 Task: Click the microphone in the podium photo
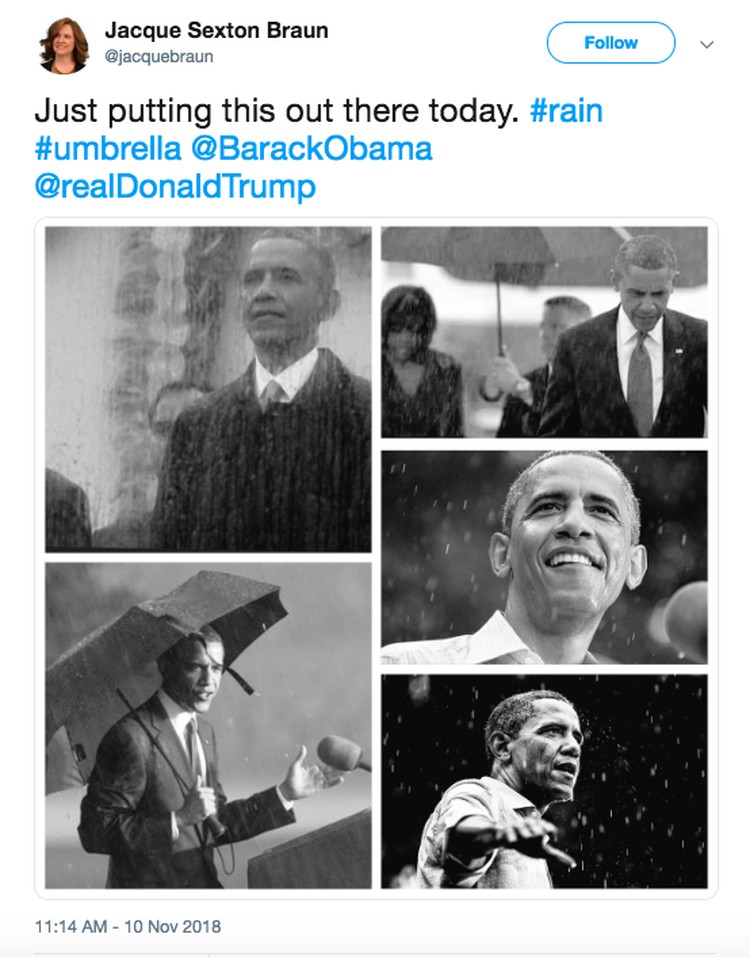pyautogui.click(x=342, y=754)
